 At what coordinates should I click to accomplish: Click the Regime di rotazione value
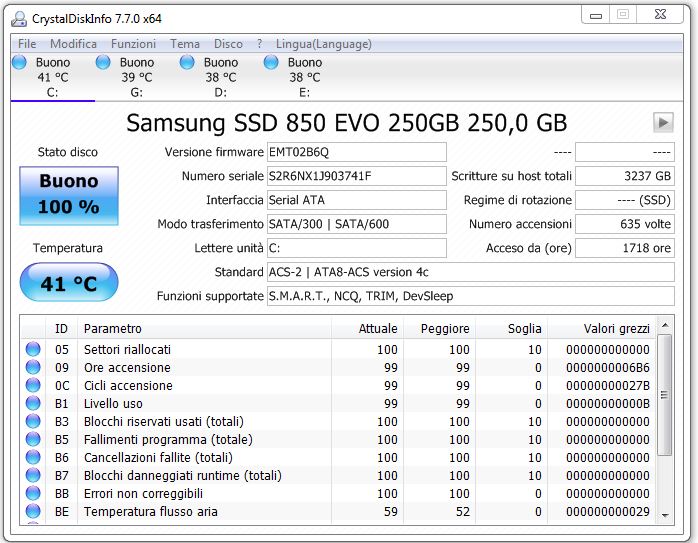tap(625, 200)
